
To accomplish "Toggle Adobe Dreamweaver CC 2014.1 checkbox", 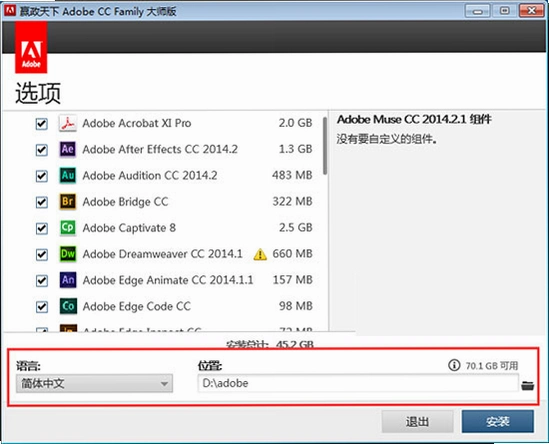I will pos(42,254).
